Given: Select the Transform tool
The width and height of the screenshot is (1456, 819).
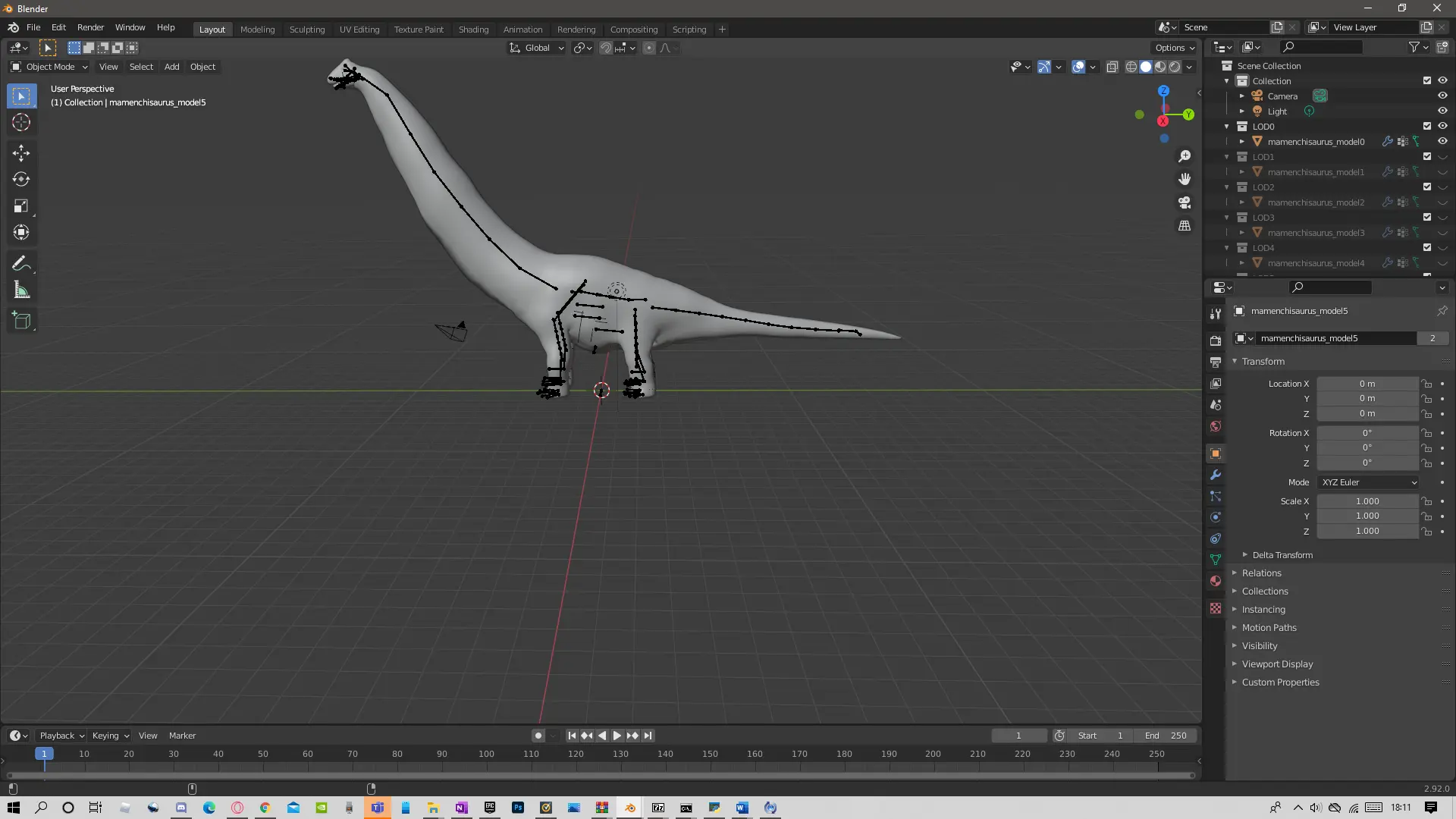Looking at the screenshot, I should [x=21, y=233].
